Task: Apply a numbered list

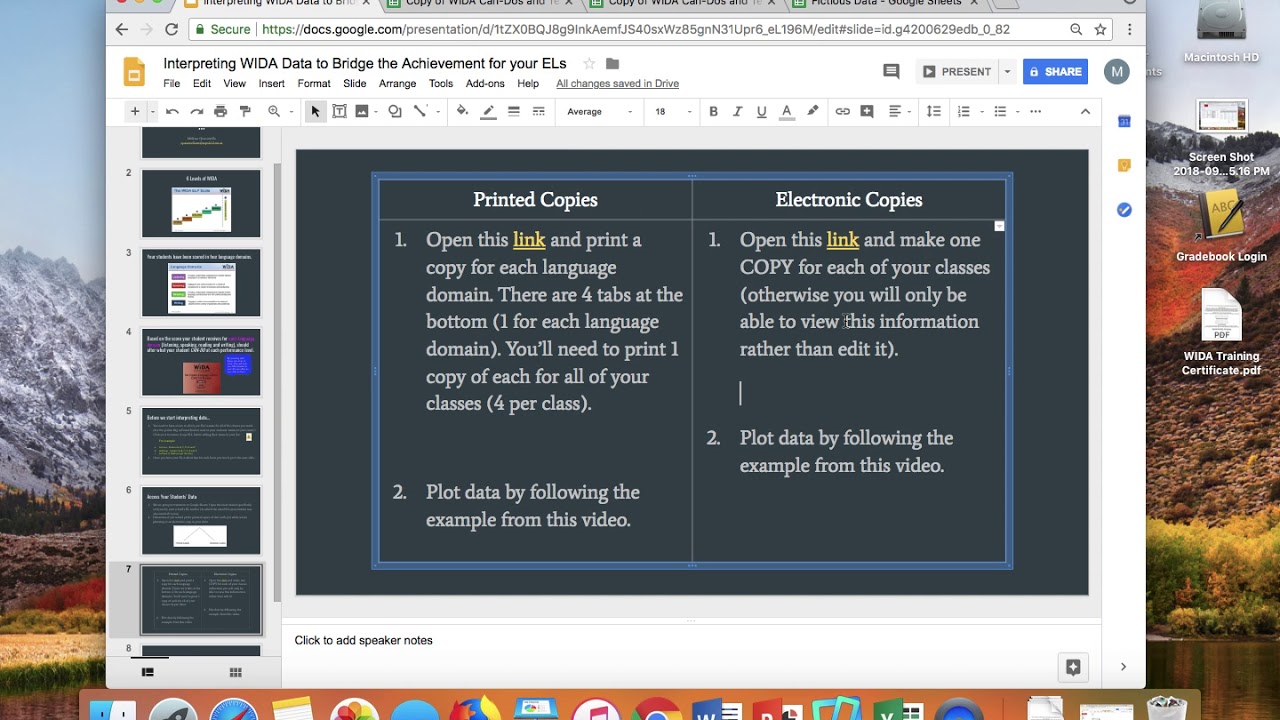Action: point(963,111)
